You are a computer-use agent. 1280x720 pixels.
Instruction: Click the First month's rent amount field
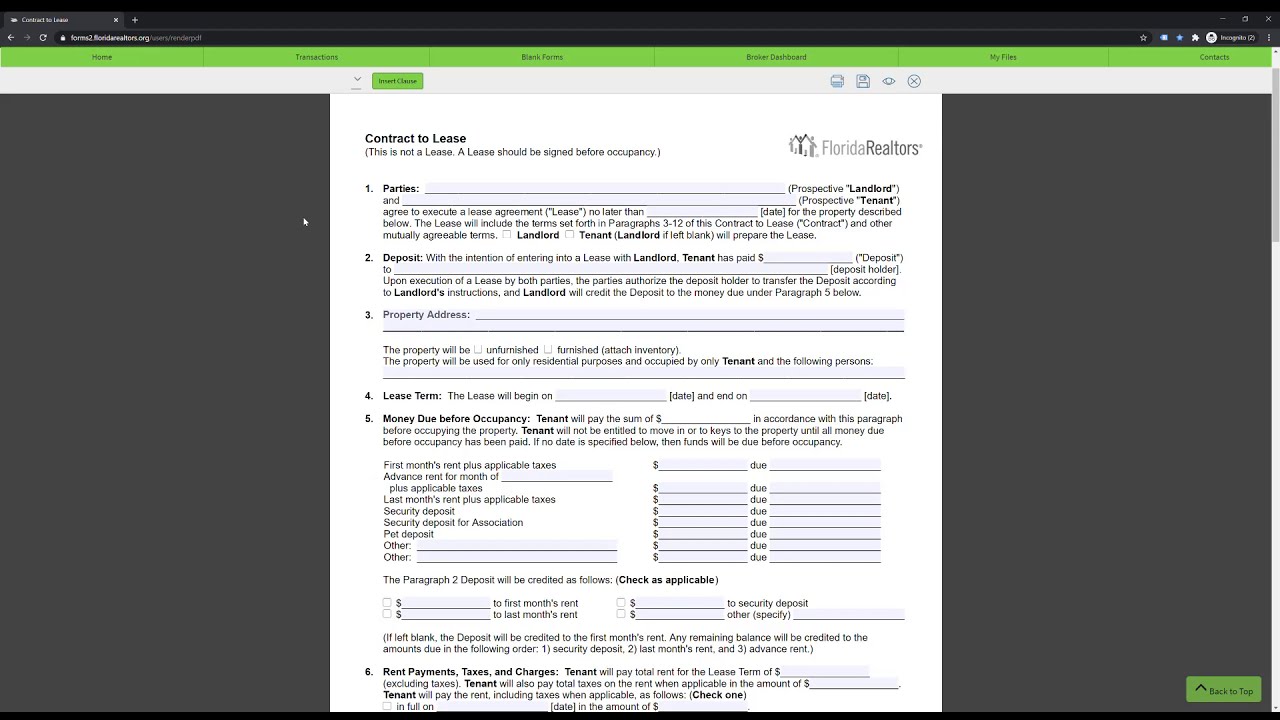click(703, 465)
